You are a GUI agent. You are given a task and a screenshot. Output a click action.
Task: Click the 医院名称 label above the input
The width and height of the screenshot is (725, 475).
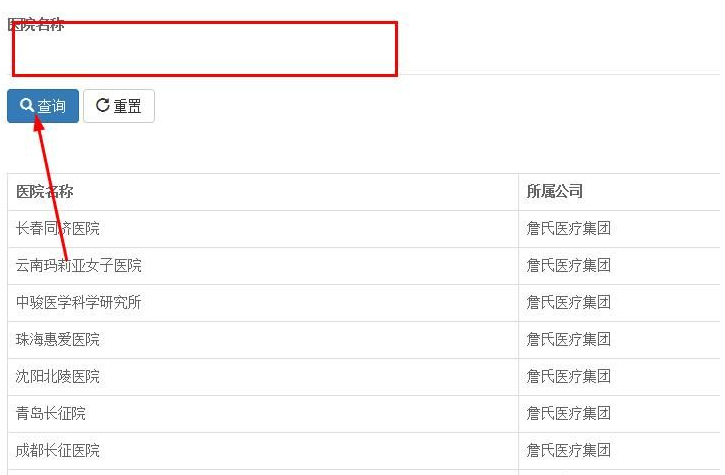pos(36,24)
